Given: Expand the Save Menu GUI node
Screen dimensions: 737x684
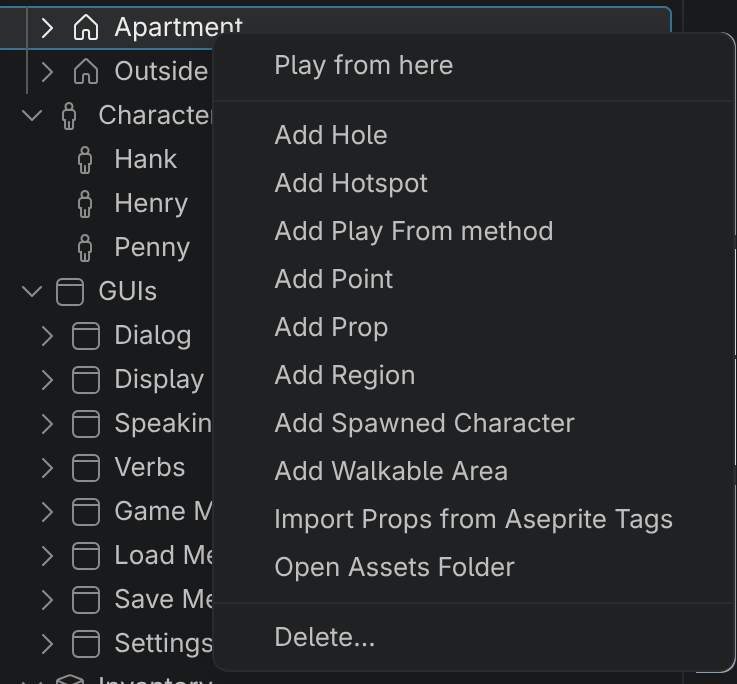Looking at the screenshot, I should [47, 599].
